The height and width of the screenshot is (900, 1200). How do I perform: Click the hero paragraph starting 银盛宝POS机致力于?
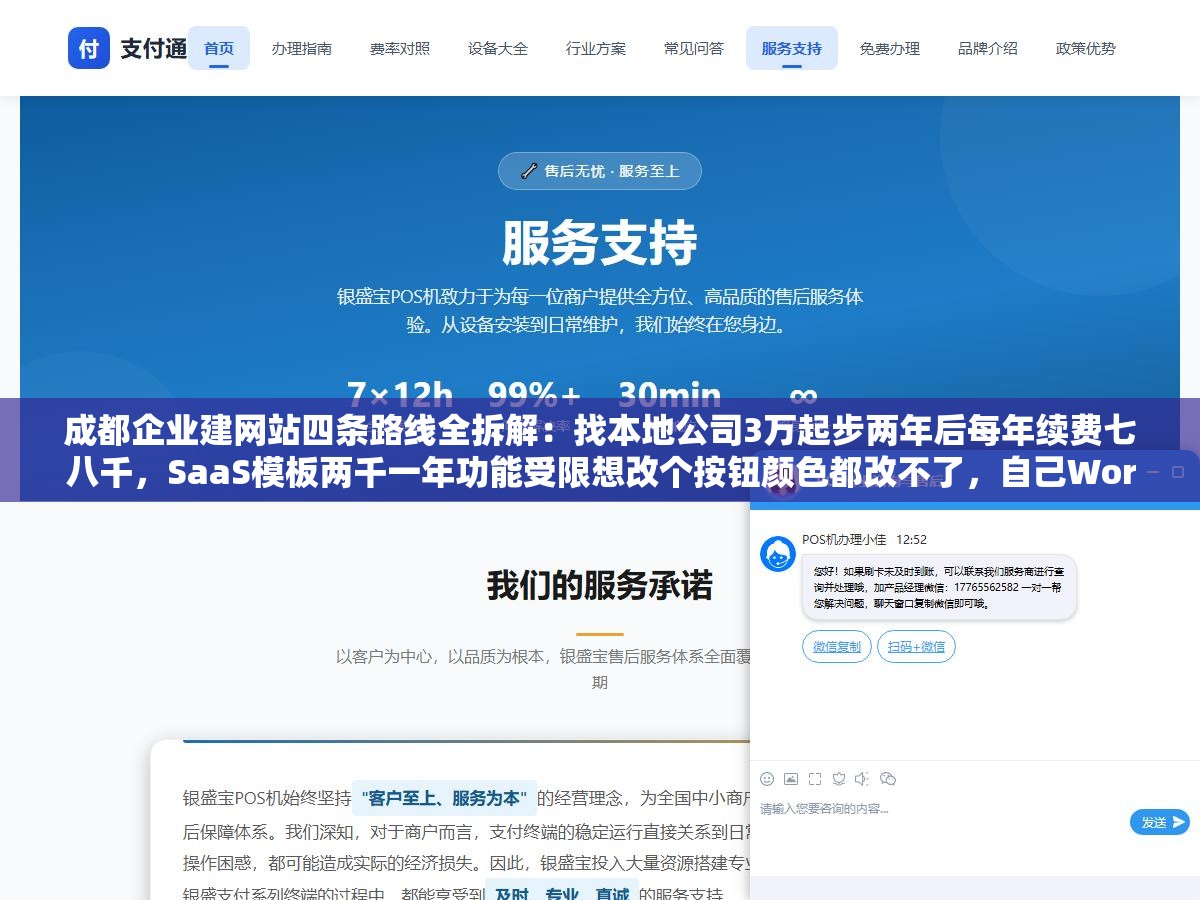(x=600, y=311)
